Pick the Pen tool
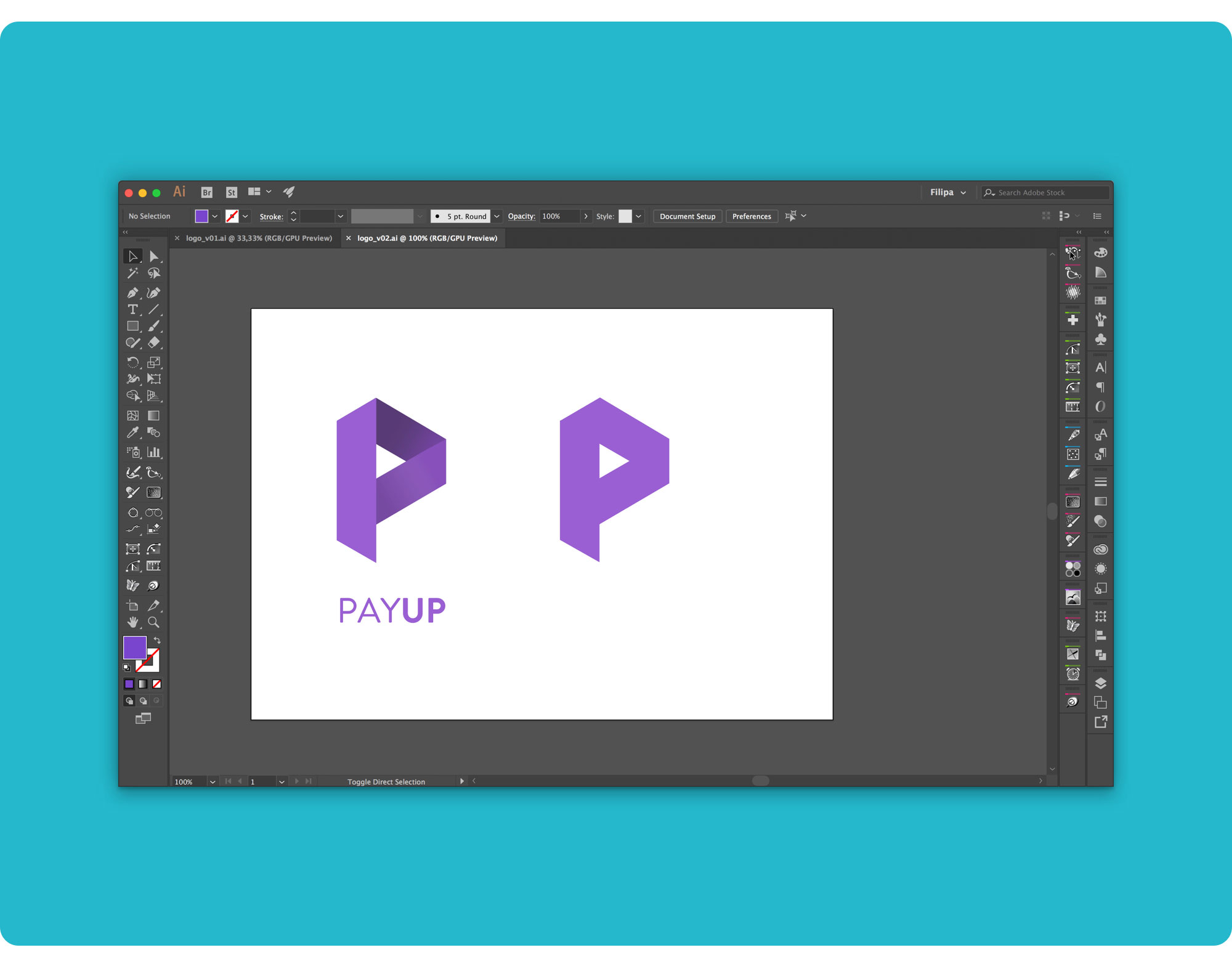This screenshot has width=1232, height=958. pos(132,293)
